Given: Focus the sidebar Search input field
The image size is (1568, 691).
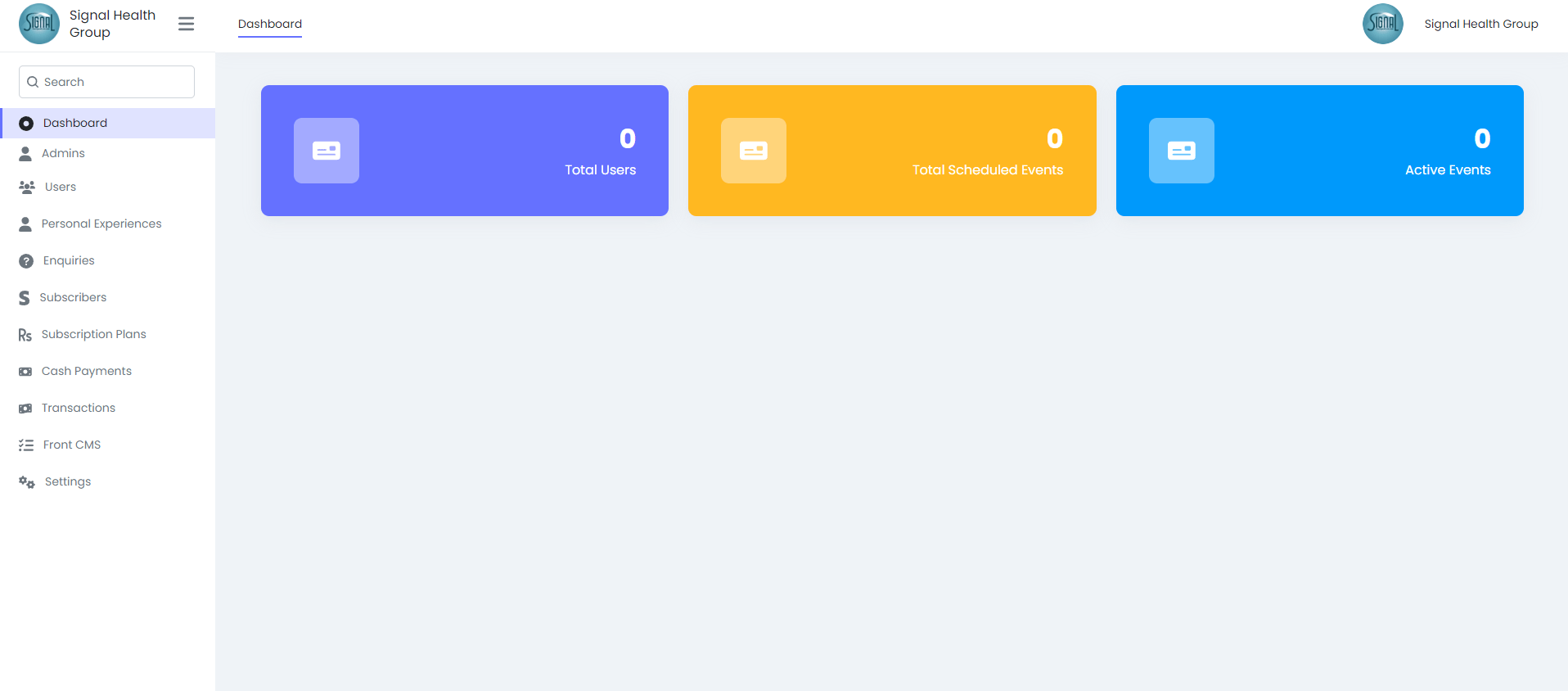Looking at the screenshot, I should pyautogui.click(x=106, y=82).
